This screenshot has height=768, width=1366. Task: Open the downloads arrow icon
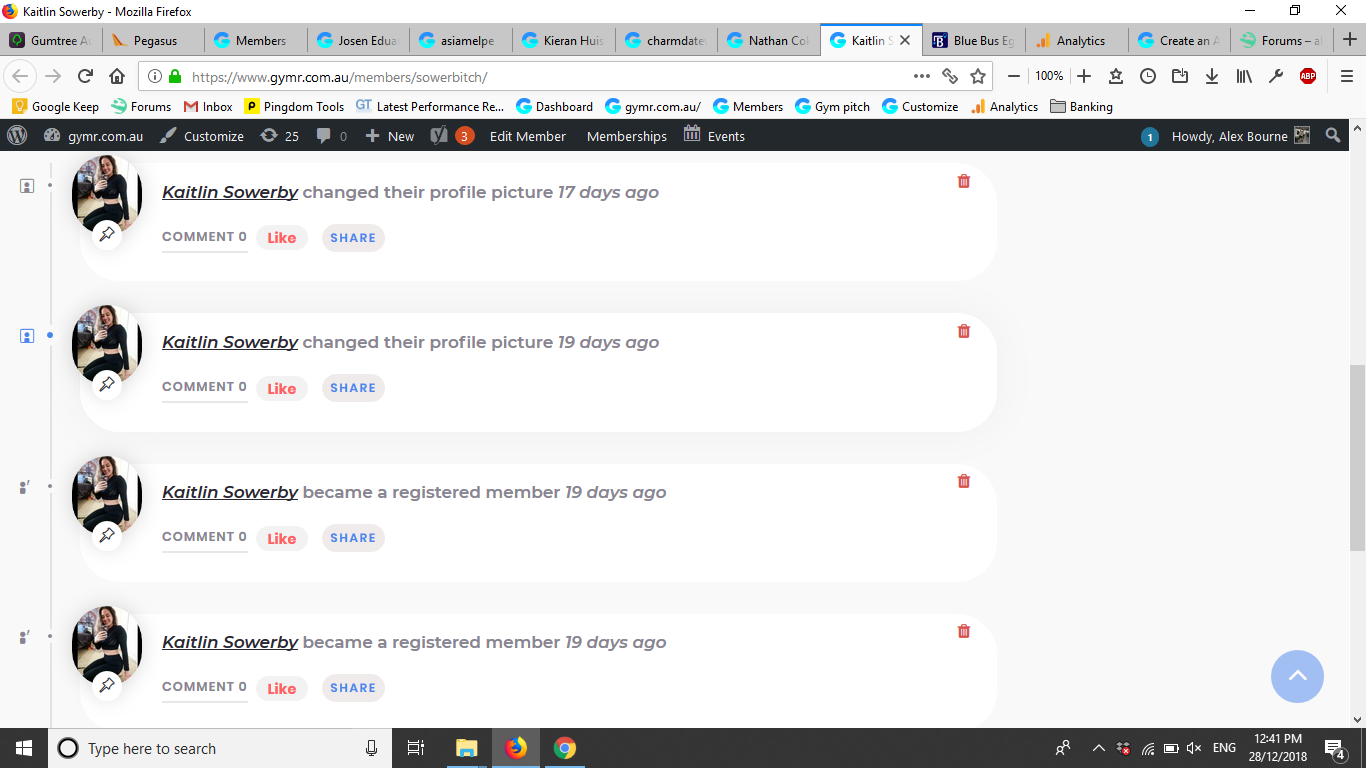click(x=1212, y=76)
